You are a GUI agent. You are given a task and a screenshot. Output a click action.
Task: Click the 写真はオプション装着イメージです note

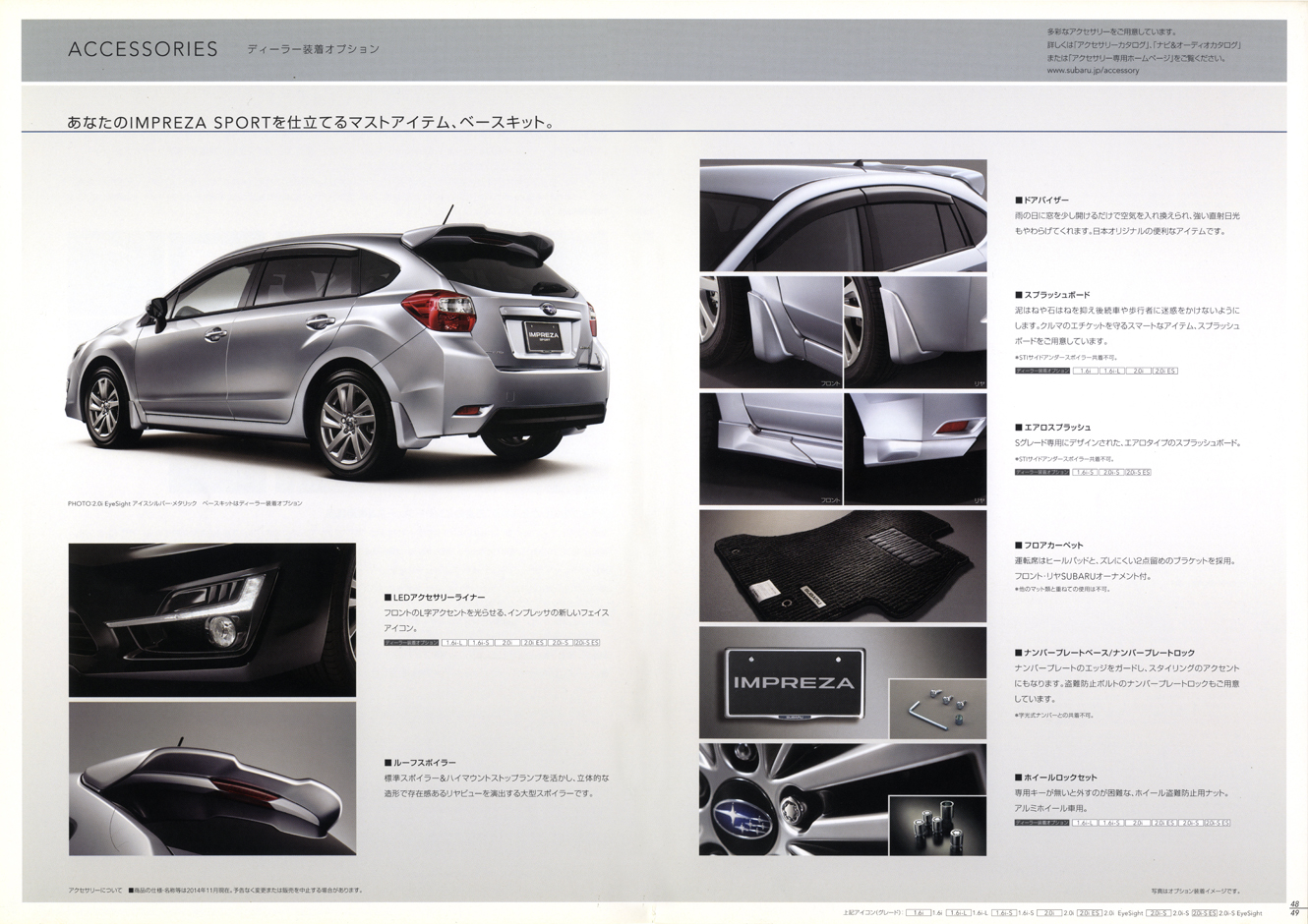point(1196,891)
